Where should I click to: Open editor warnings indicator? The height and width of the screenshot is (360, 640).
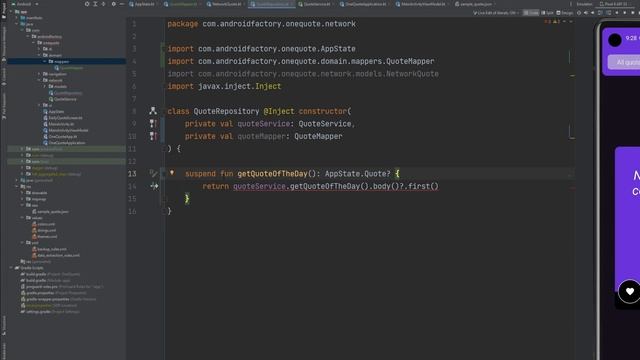point(553,22)
